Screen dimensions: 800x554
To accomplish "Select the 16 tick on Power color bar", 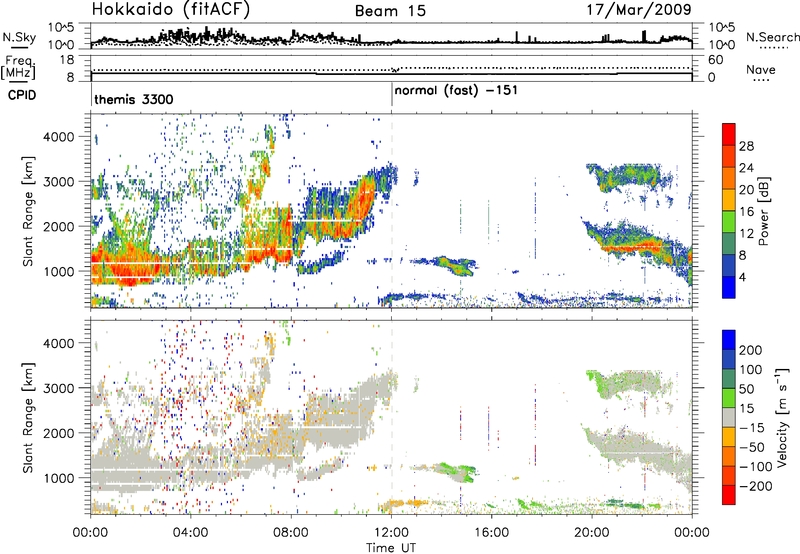I will pos(746,212).
